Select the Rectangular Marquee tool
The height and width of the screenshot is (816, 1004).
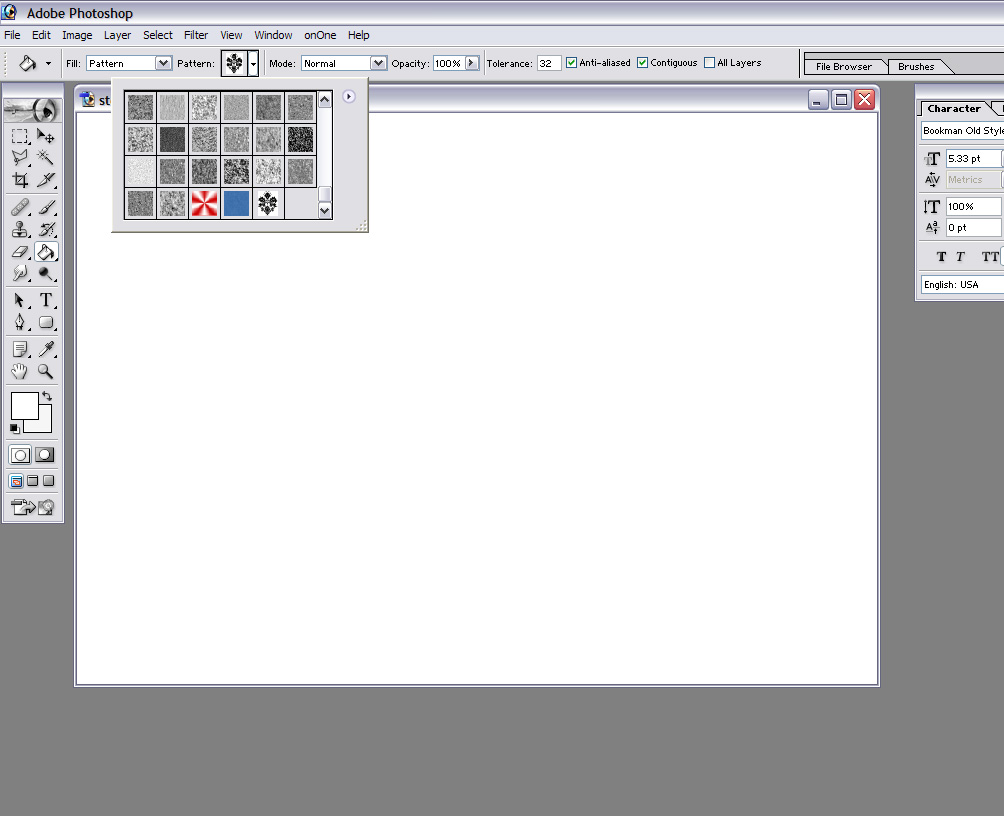(20, 136)
